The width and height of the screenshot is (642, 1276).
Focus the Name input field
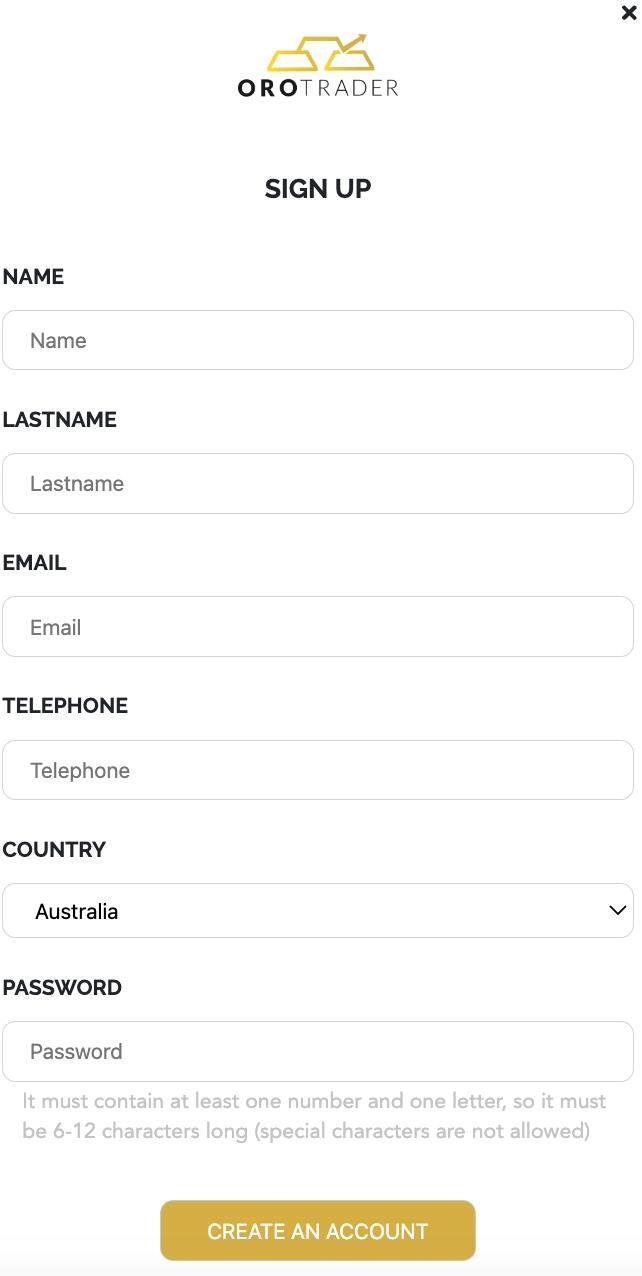318,340
